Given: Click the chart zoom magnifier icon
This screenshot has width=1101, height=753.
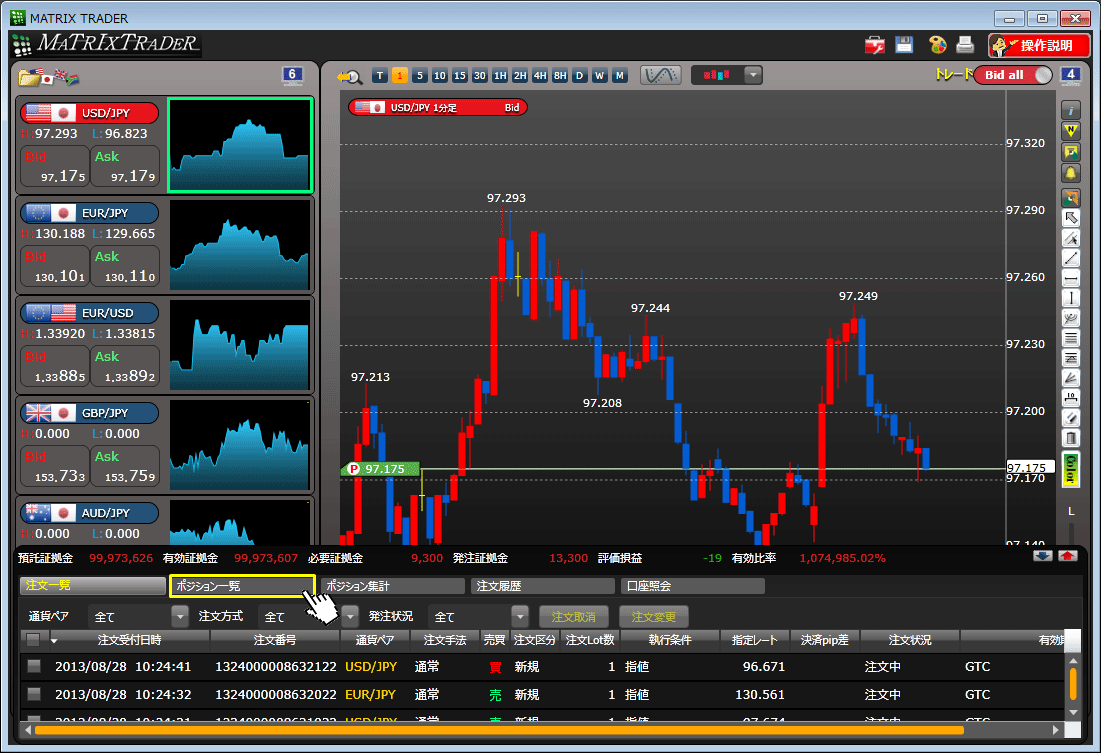Looking at the screenshot, I should 349,76.
